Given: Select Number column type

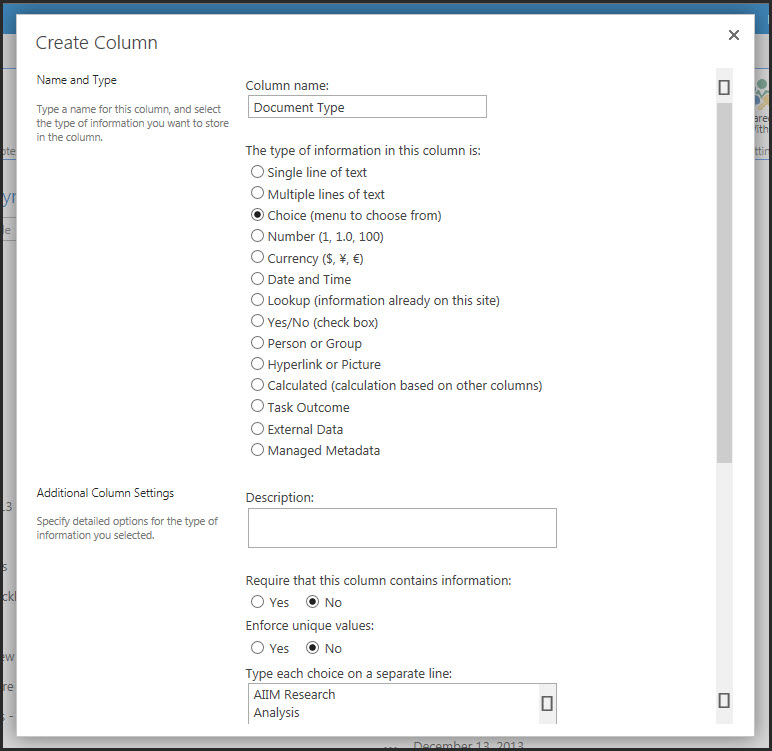Looking at the screenshot, I should [x=258, y=236].
